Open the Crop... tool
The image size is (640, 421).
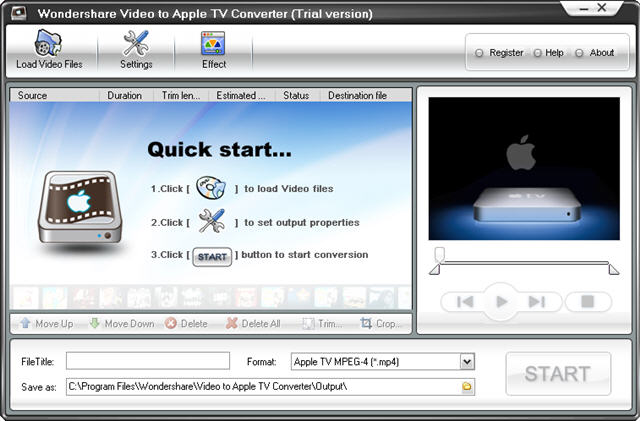tap(380, 324)
